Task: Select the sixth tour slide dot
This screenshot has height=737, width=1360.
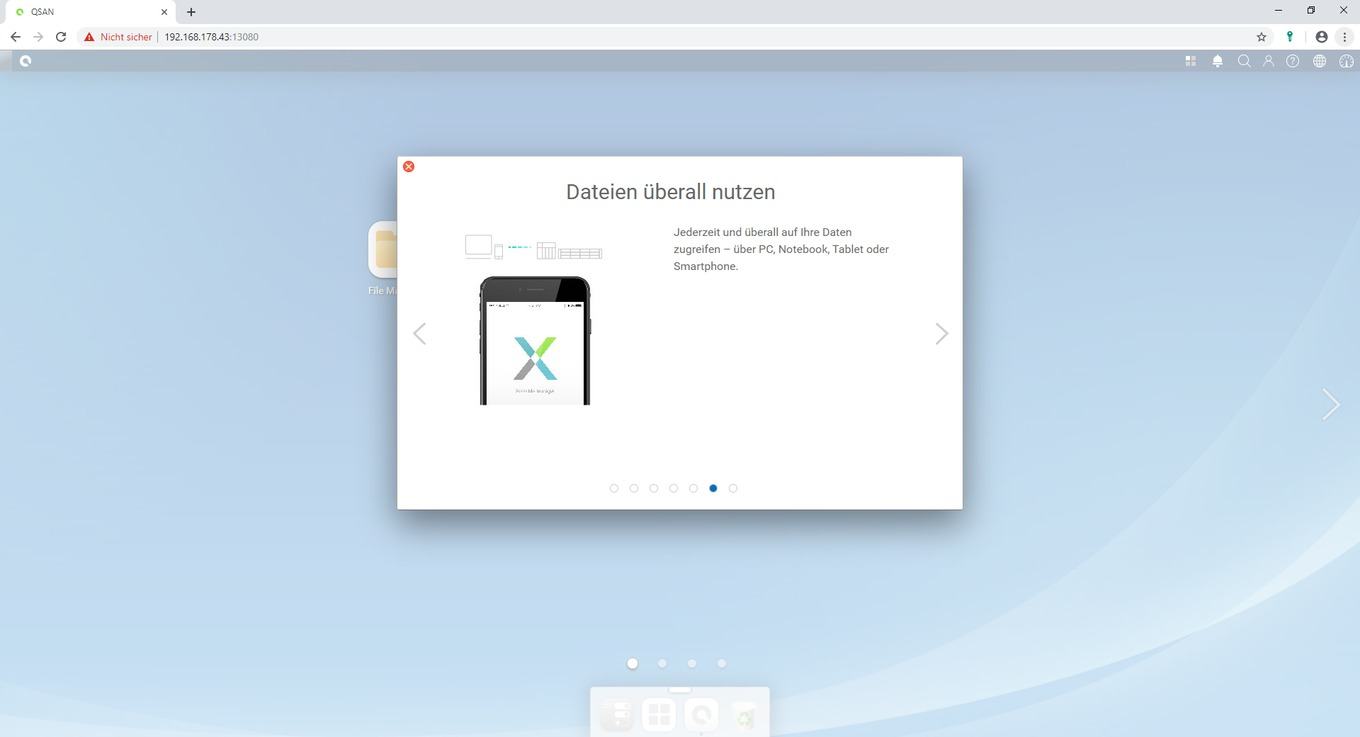Action: click(713, 488)
